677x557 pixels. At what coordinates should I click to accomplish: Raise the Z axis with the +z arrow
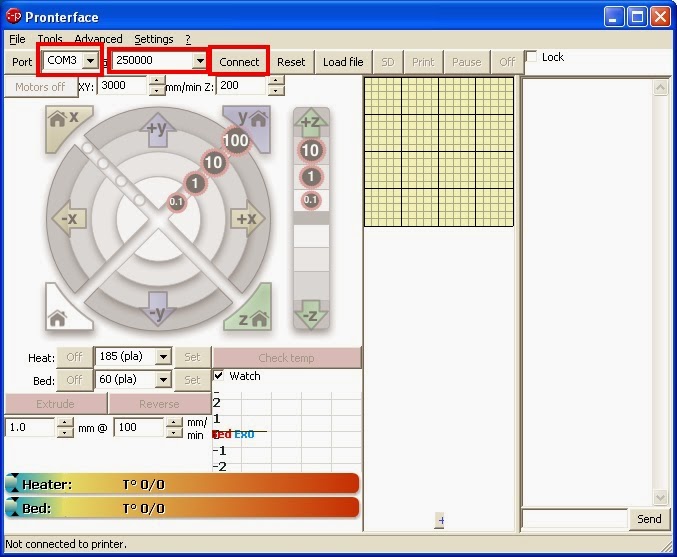pyautogui.click(x=311, y=121)
